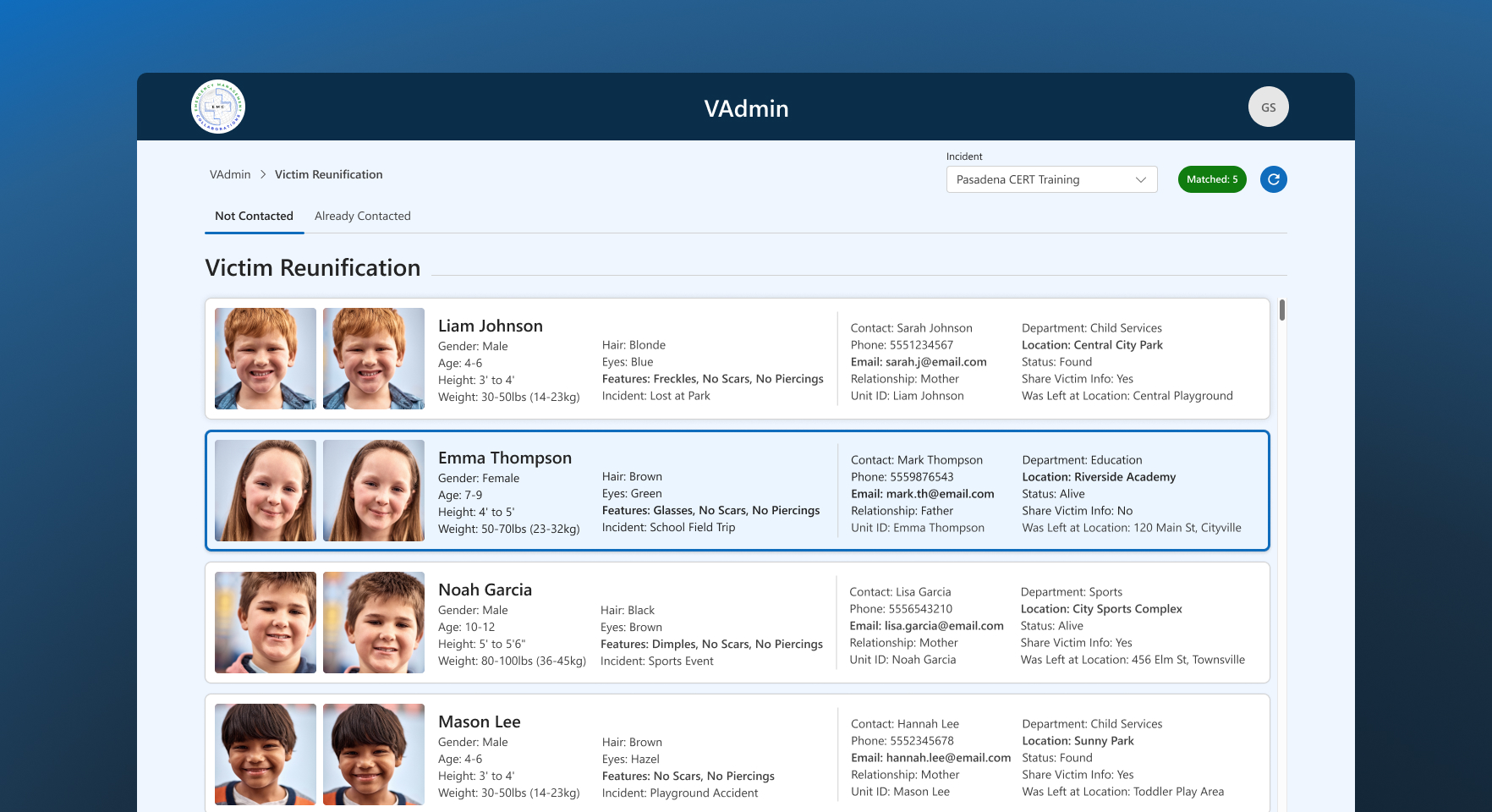Click Contact: Lisa Garcia
The width and height of the screenshot is (1492, 812).
click(x=900, y=592)
